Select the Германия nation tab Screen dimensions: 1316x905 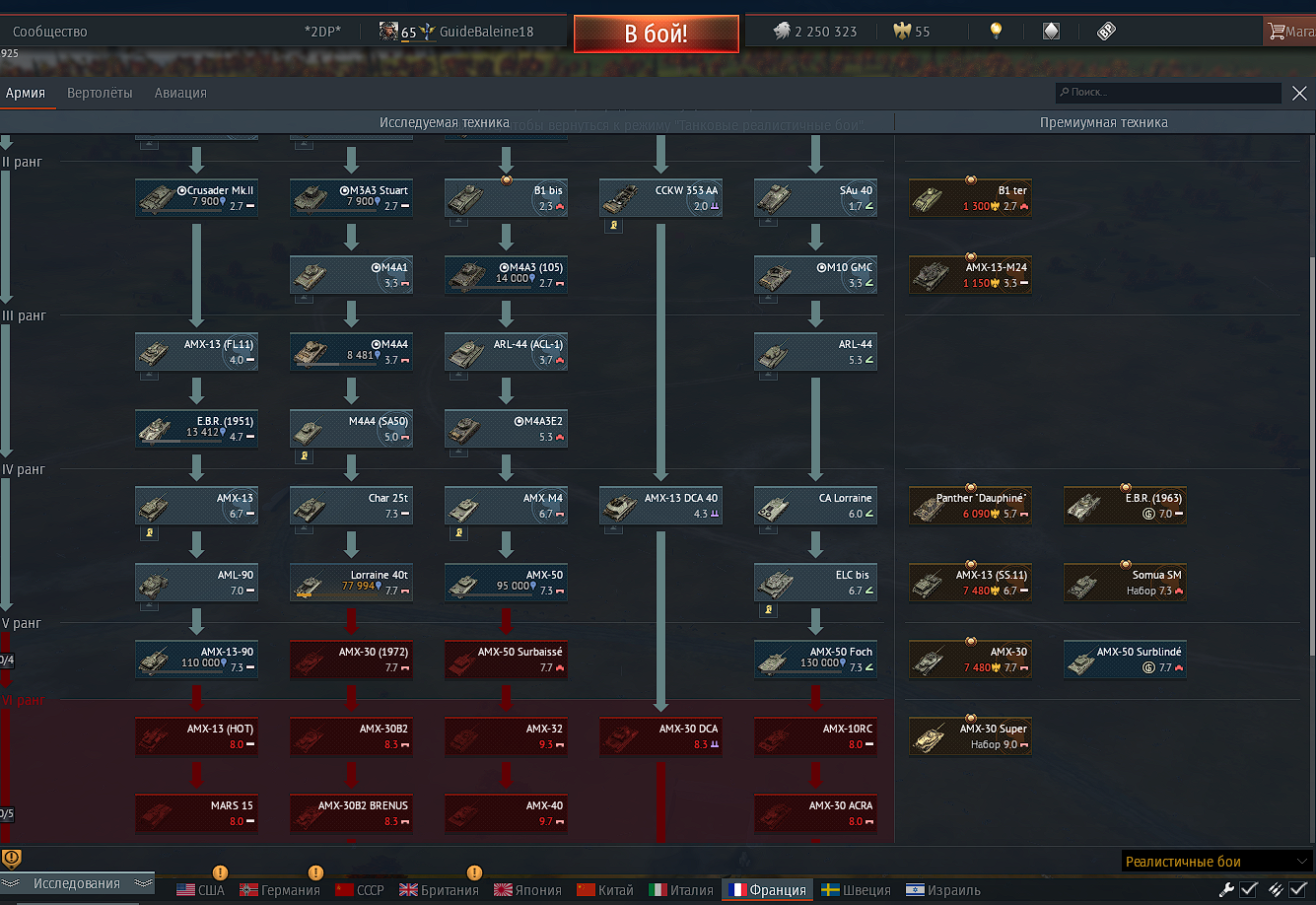point(280,890)
